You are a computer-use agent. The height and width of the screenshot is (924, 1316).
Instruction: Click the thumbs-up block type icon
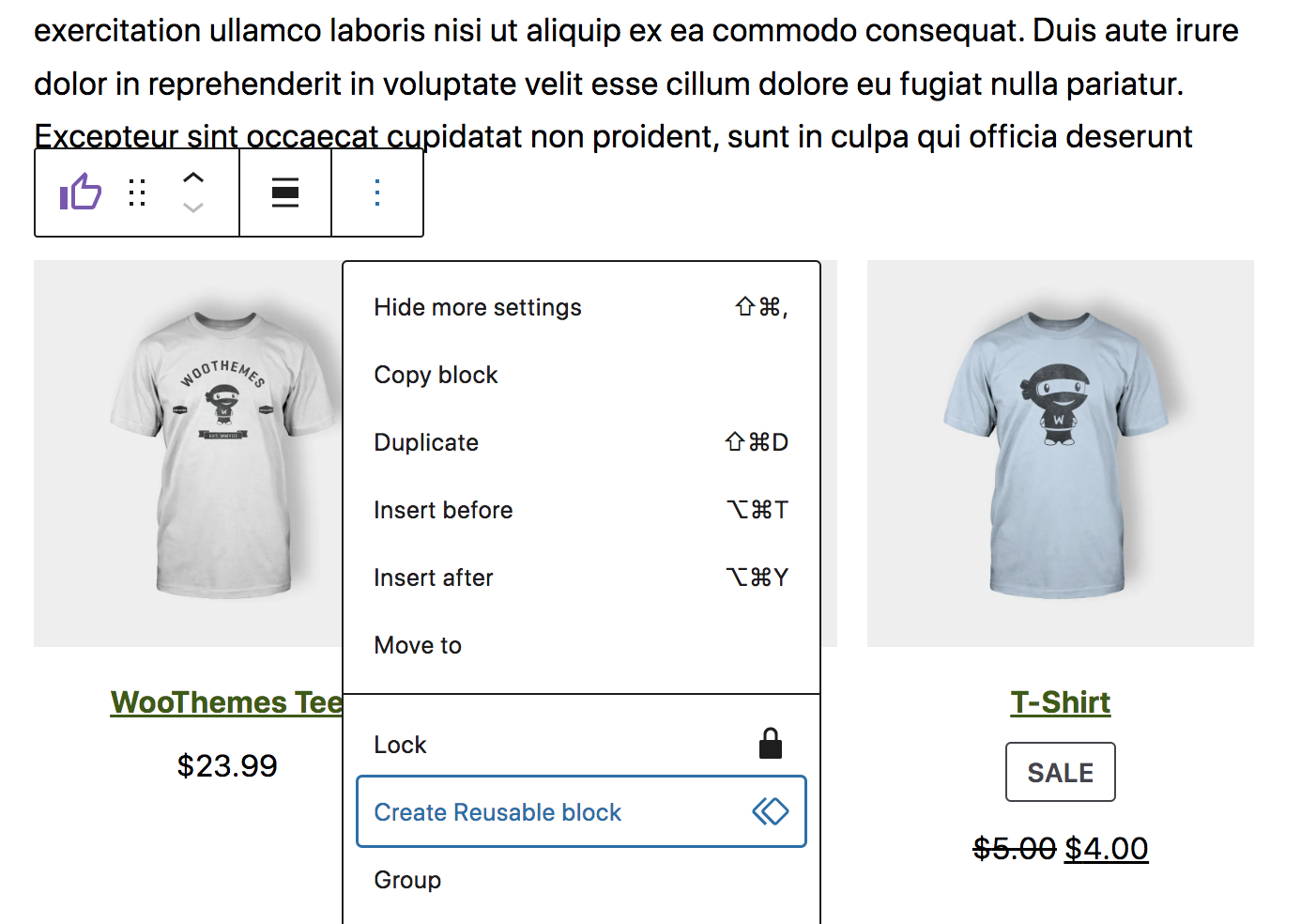click(x=81, y=192)
